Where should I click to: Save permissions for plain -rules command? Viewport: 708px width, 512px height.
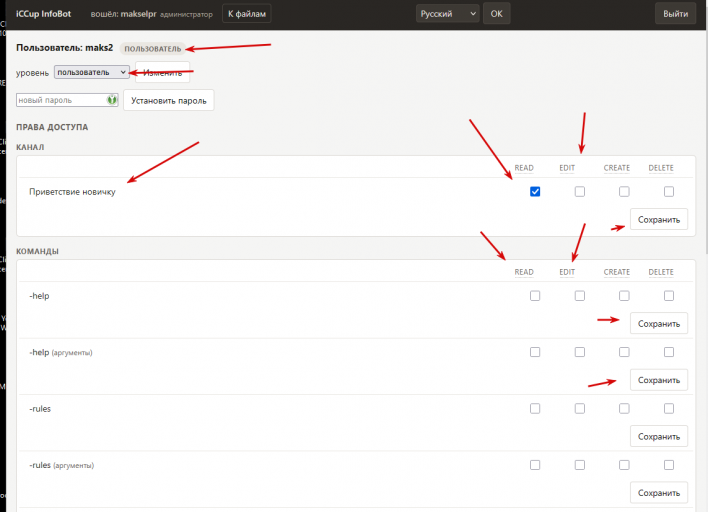pos(659,436)
